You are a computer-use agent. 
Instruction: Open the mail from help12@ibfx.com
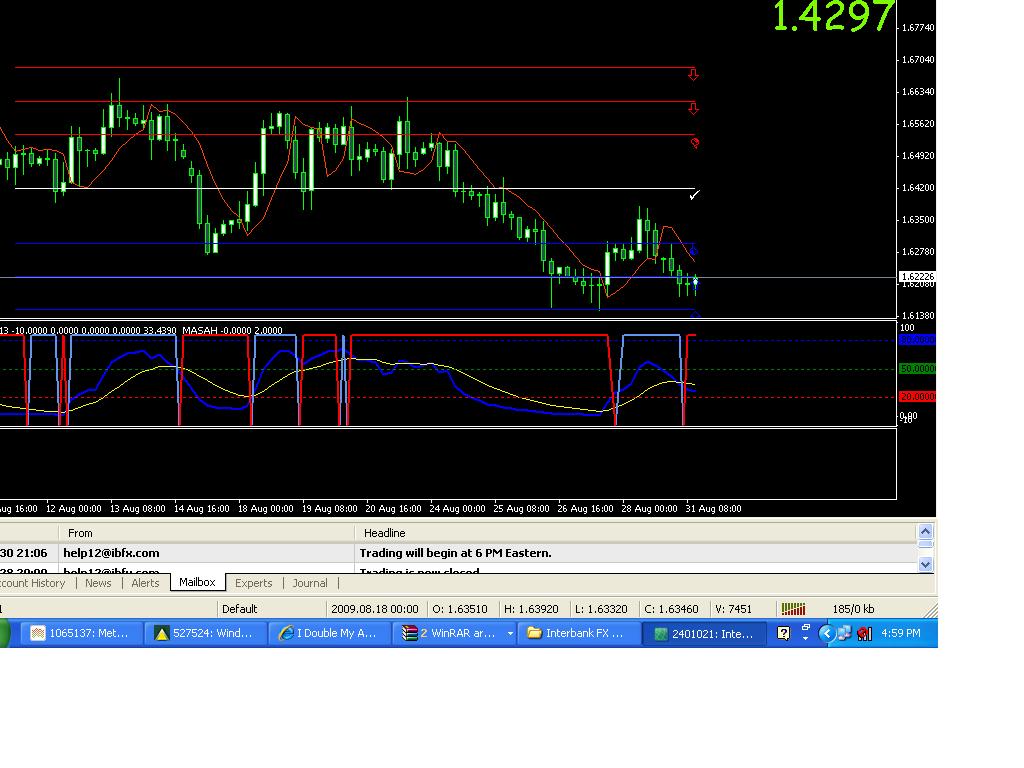coord(111,553)
